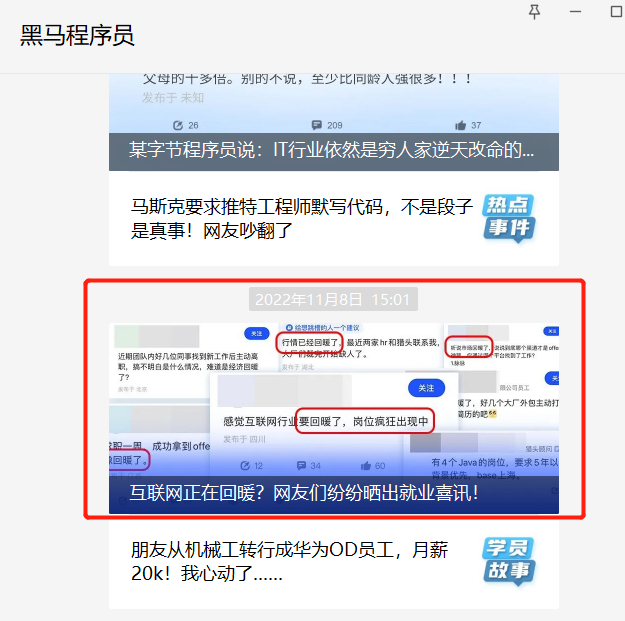Maximize the 黑马程序员 window

616,12
